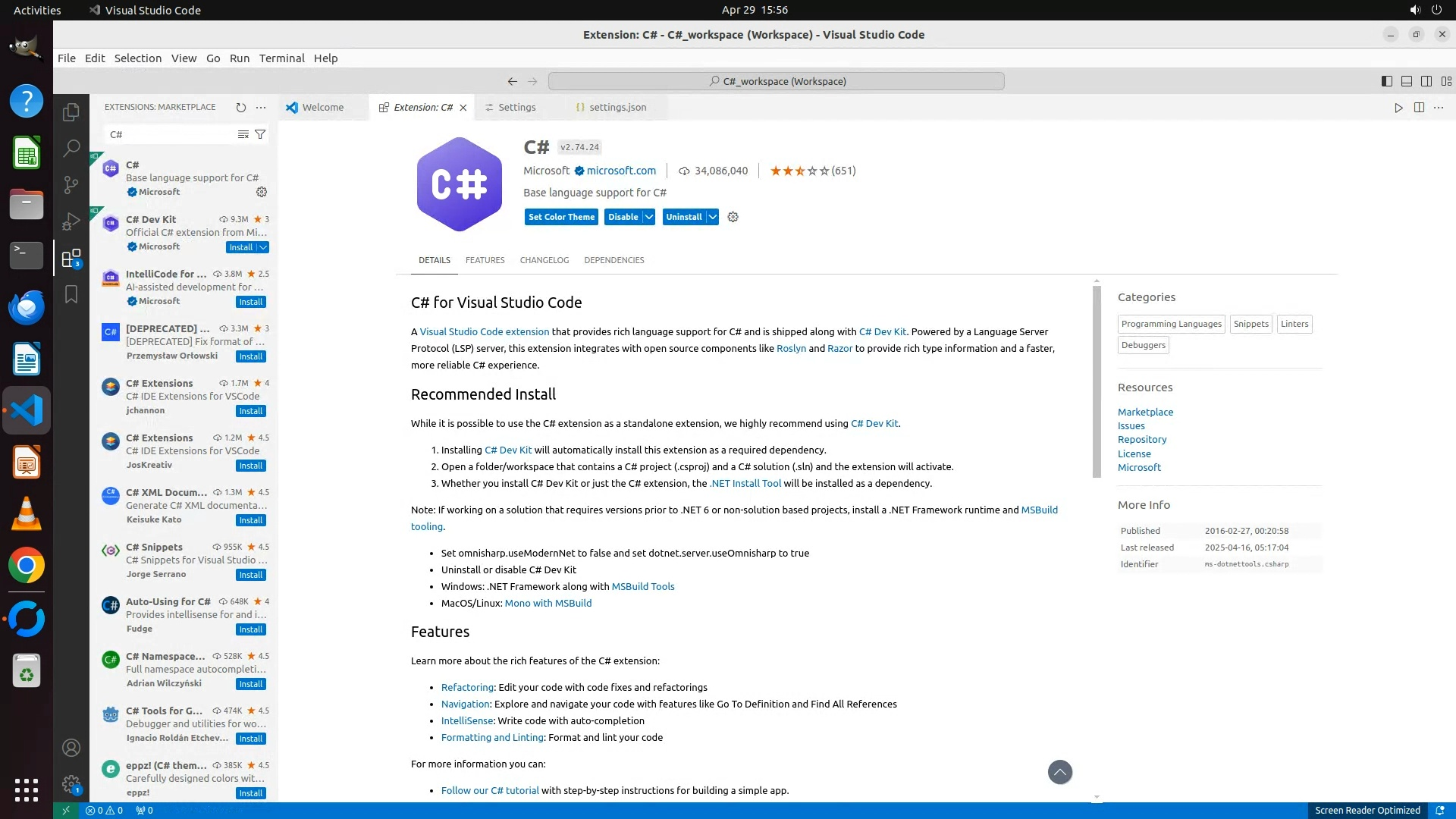The image size is (1456, 819).
Task: Toggle the secondary side bar layout button
Action: (x=1426, y=81)
